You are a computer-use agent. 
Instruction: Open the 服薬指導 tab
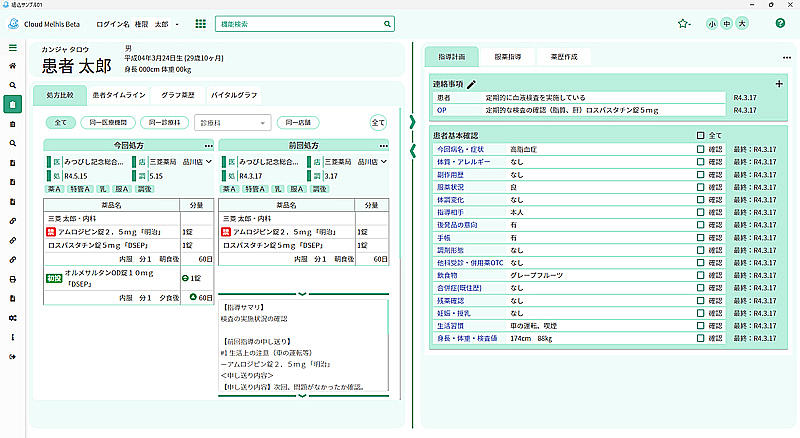pyautogui.click(x=514, y=57)
